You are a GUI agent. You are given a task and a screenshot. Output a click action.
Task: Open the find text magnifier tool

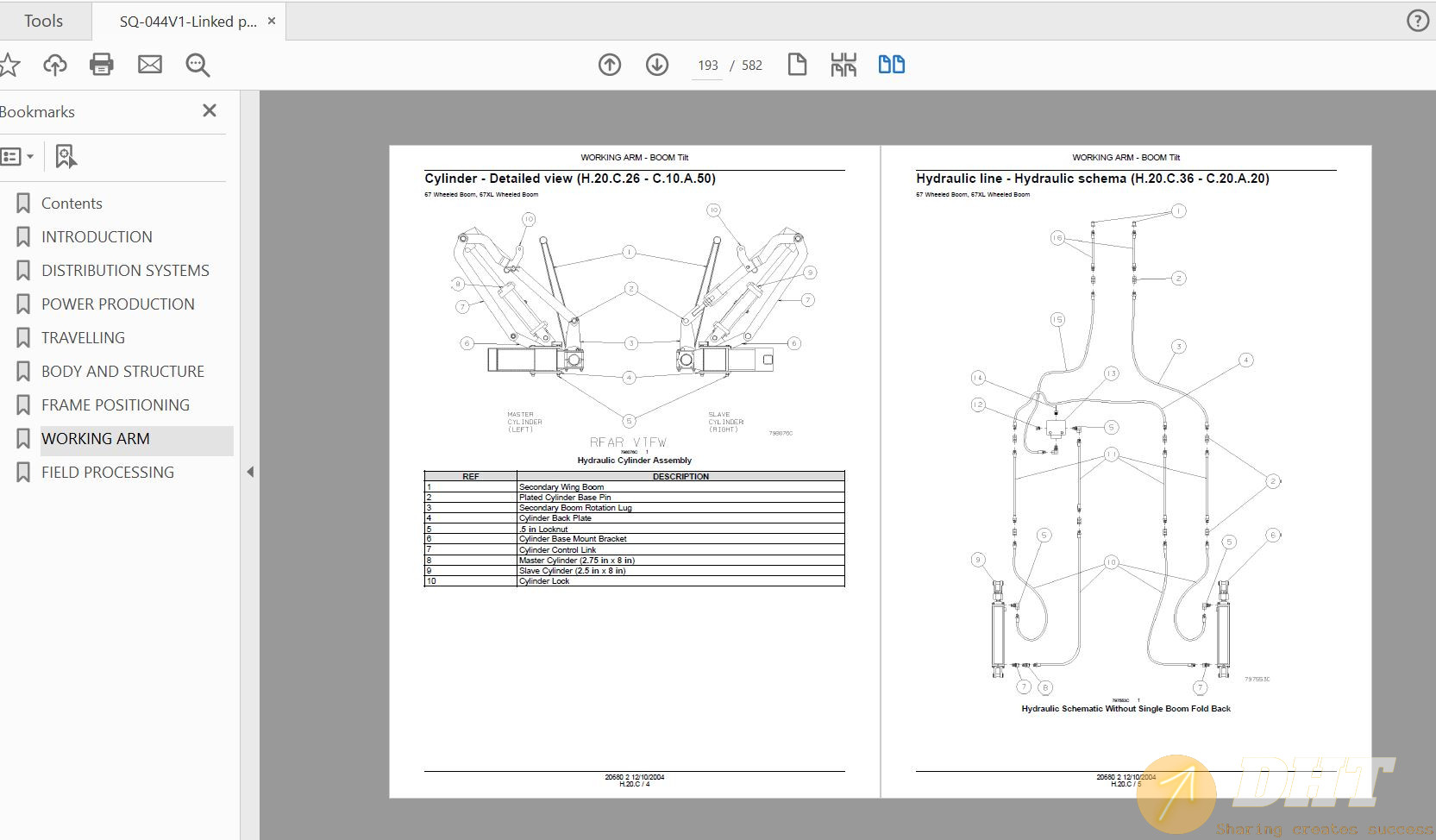click(198, 65)
